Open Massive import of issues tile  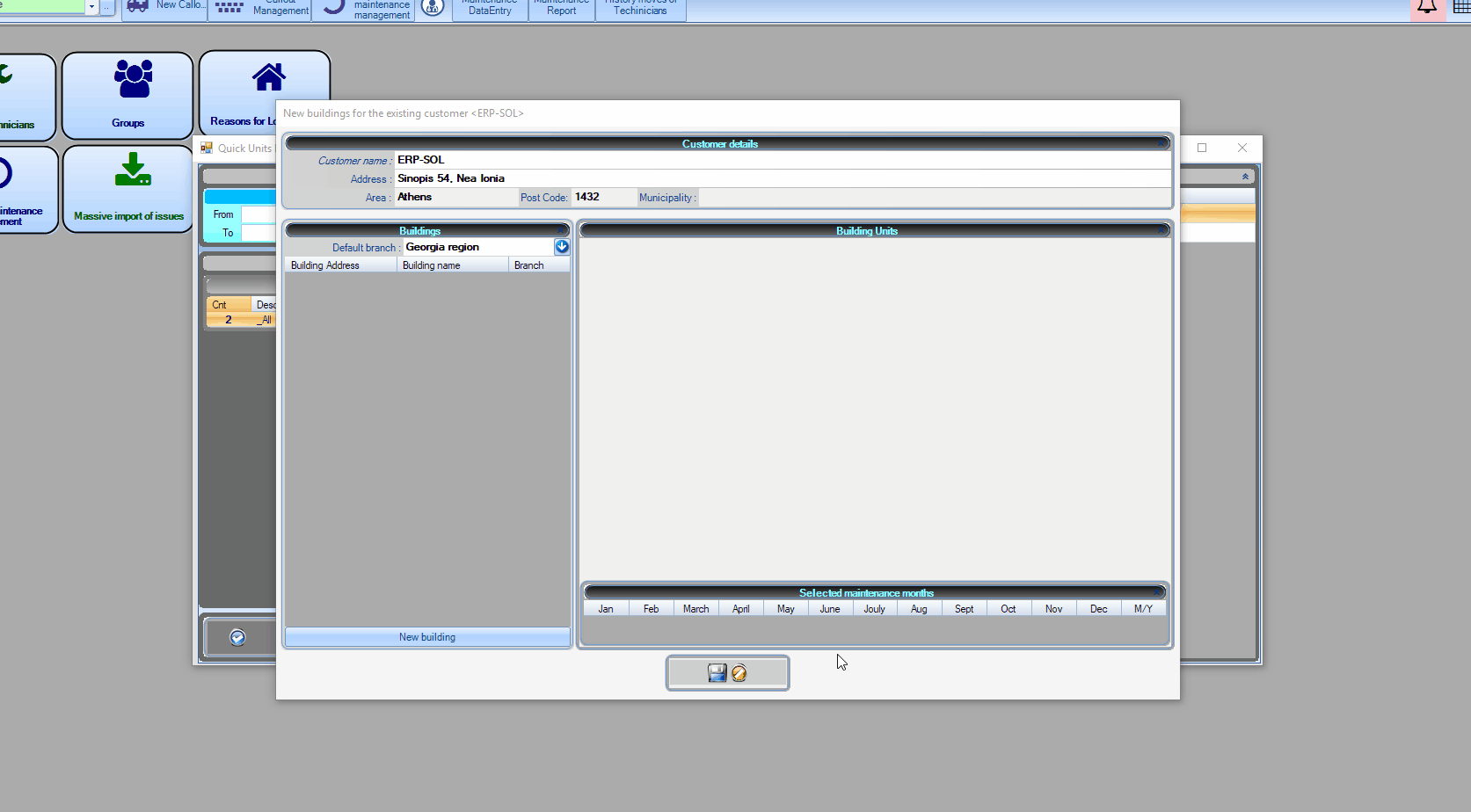[x=128, y=189]
